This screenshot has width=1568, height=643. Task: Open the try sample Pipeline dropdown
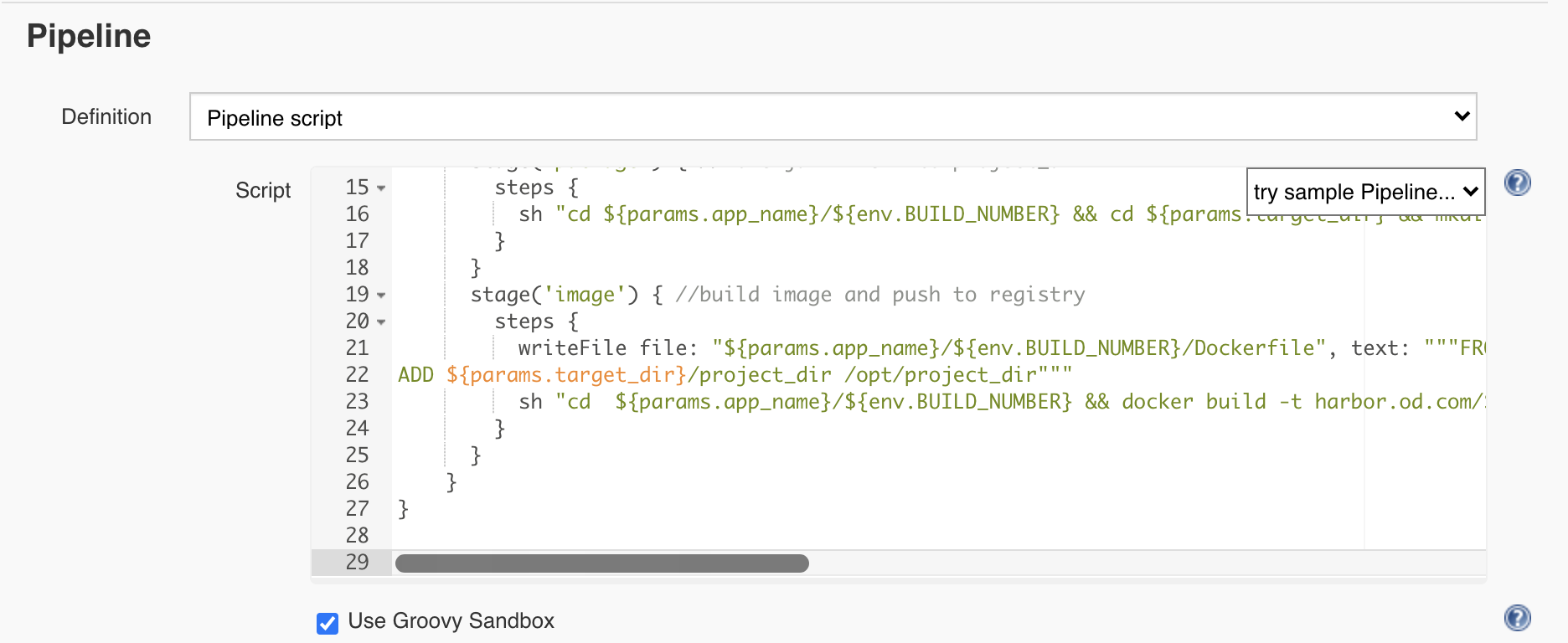pos(1365,192)
